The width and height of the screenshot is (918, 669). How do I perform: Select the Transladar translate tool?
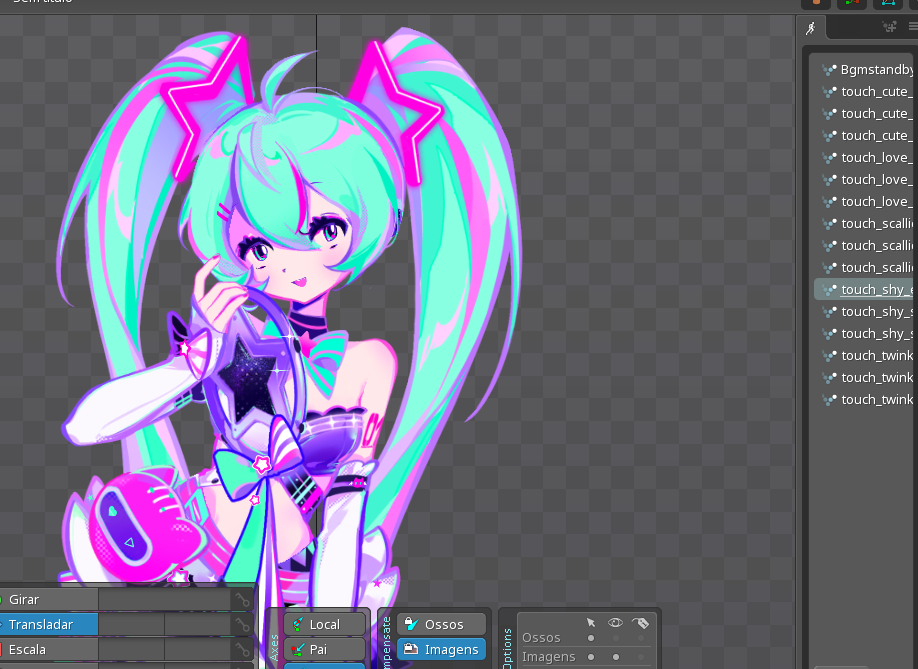tap(49, 625)
